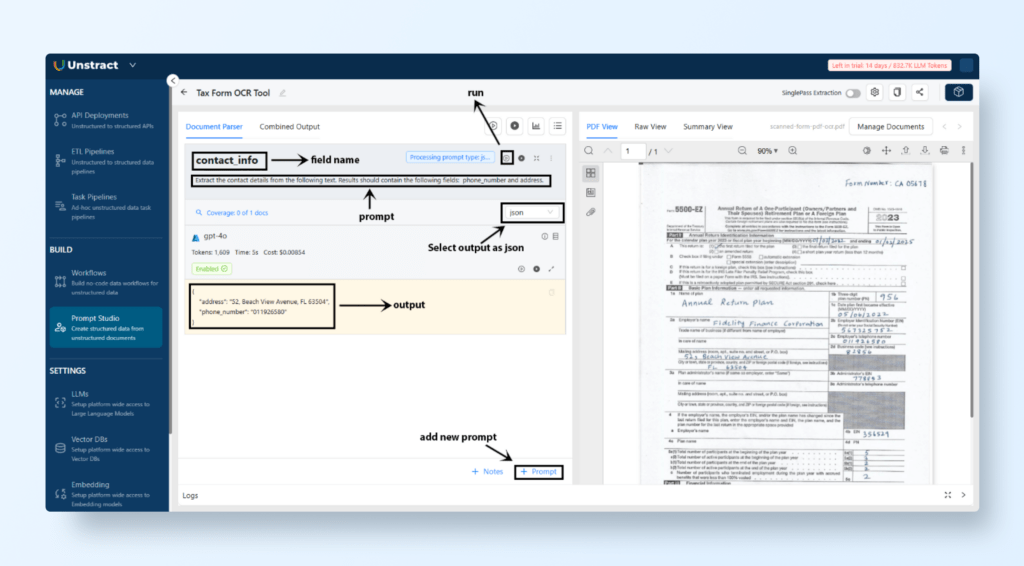The width and height of the screenshot is (1024, 566).
Task: Open attachments paperclip in PDF sidebar
Action: click(591, 212)
